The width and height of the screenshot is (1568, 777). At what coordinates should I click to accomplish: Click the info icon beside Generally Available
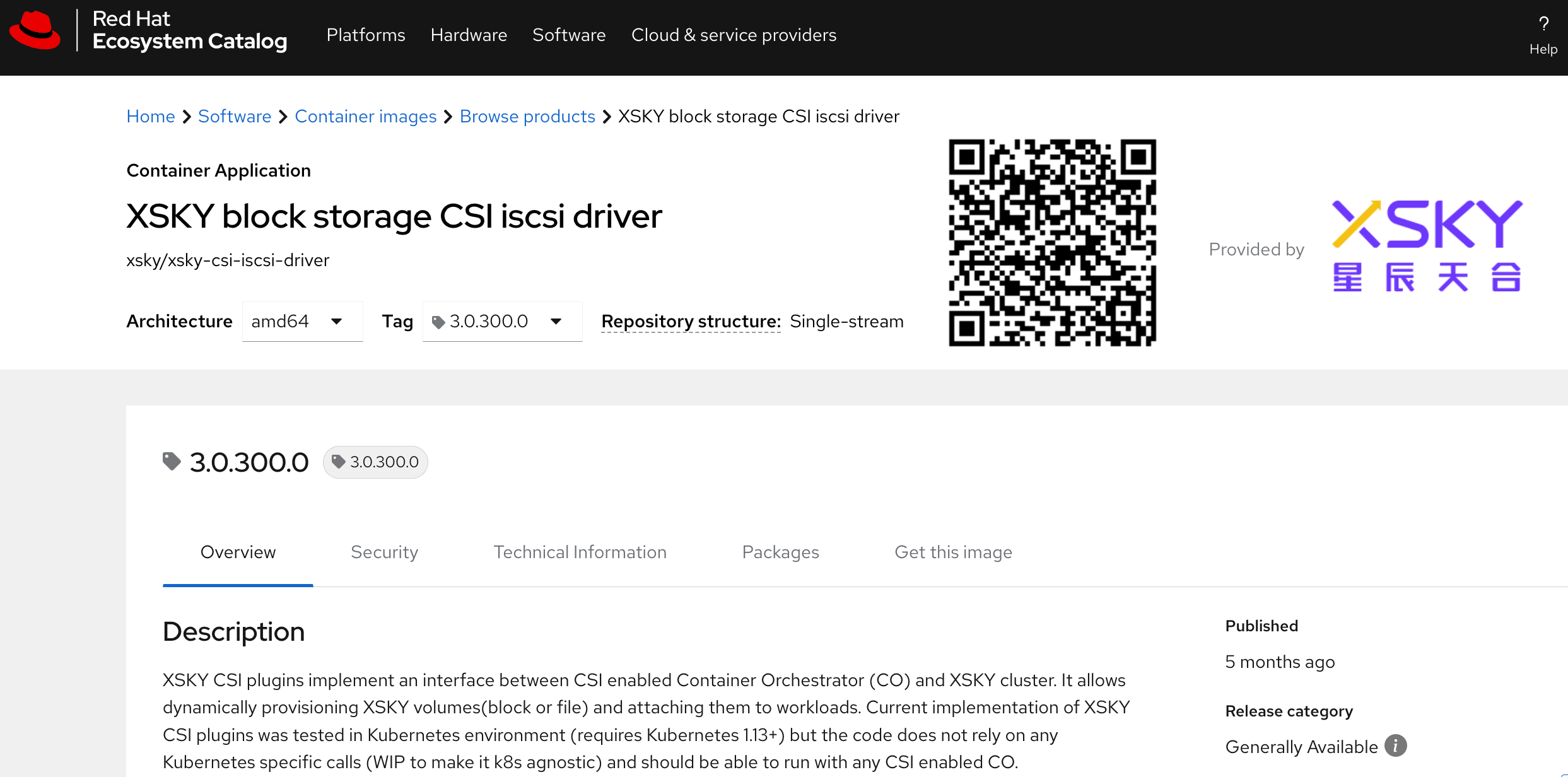click(1395, 746)
